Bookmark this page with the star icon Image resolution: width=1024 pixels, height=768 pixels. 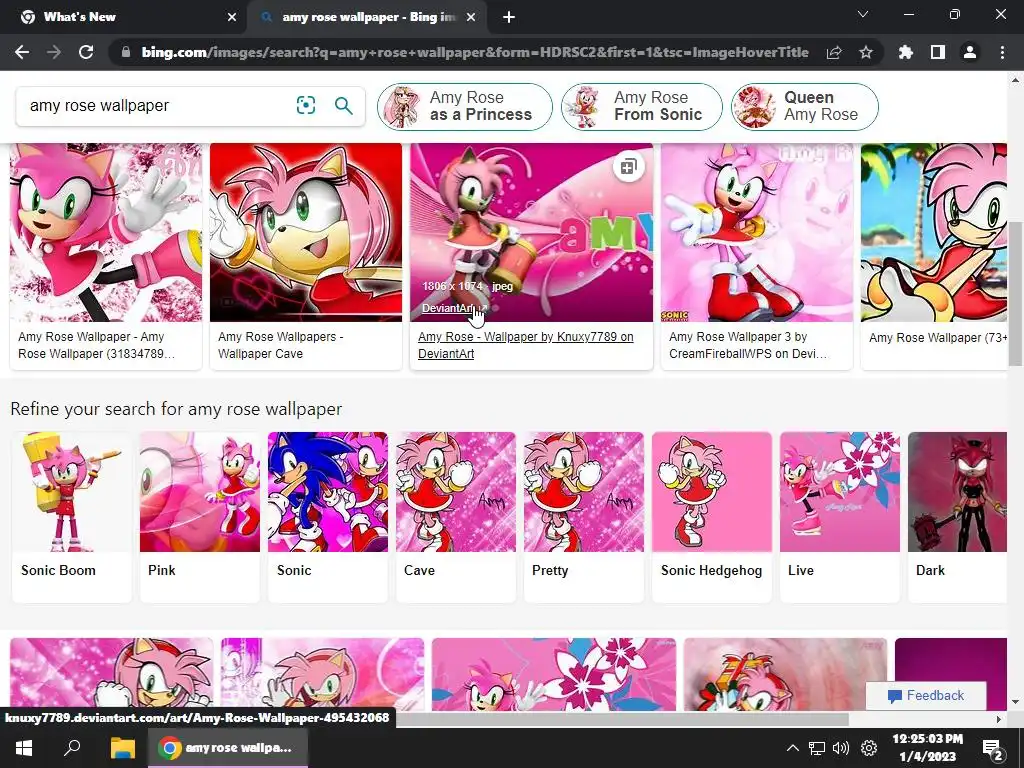click(x=866, y=52)
